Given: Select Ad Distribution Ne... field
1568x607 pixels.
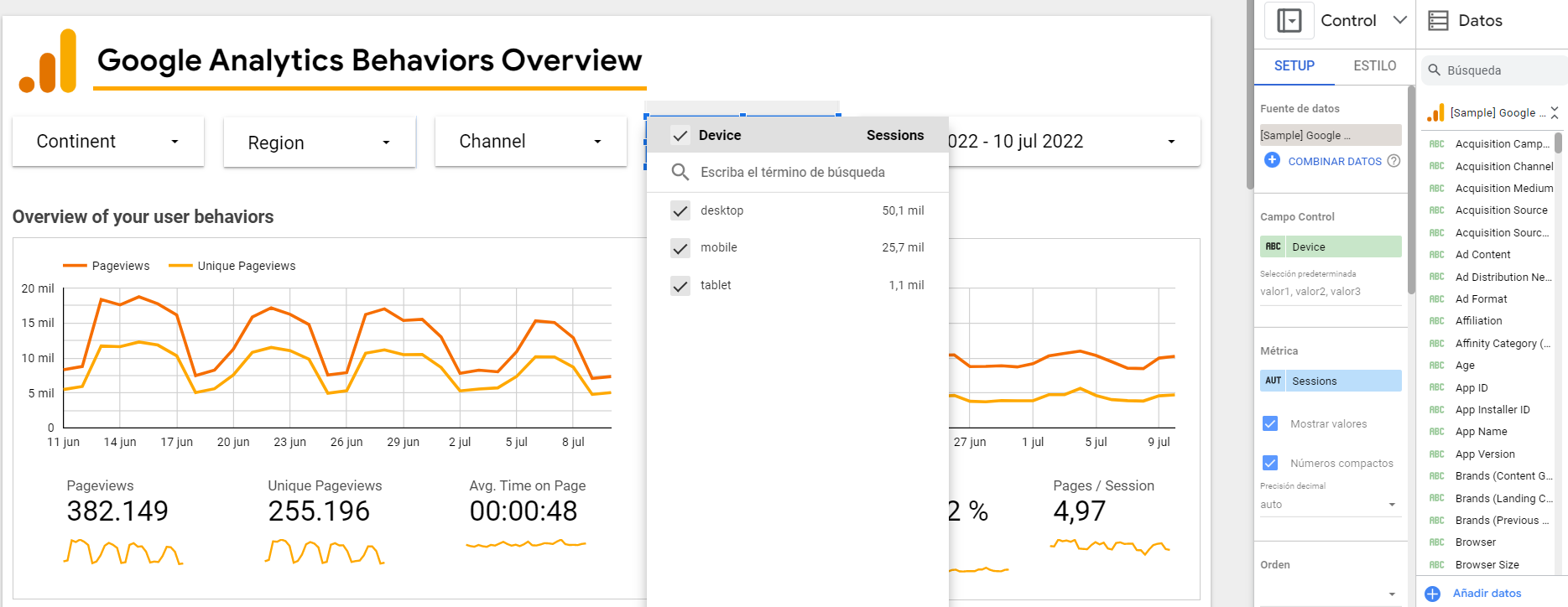Looking at the screenshot, I should pos(1503,278).
